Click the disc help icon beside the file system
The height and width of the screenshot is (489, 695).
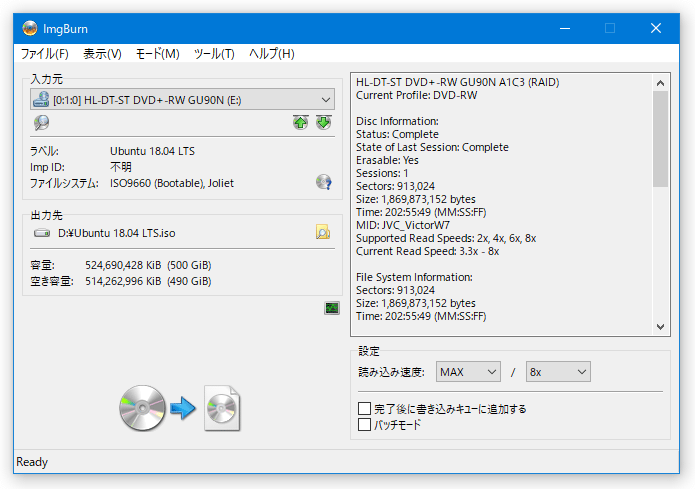[324, 182]
